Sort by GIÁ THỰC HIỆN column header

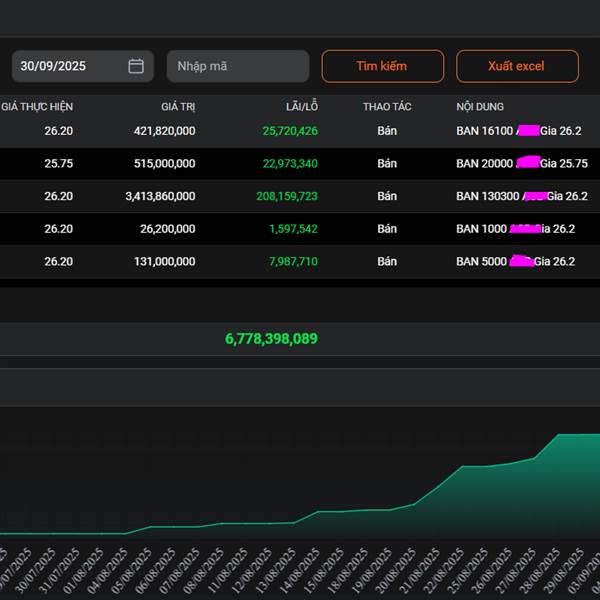(x=37, y=106)
